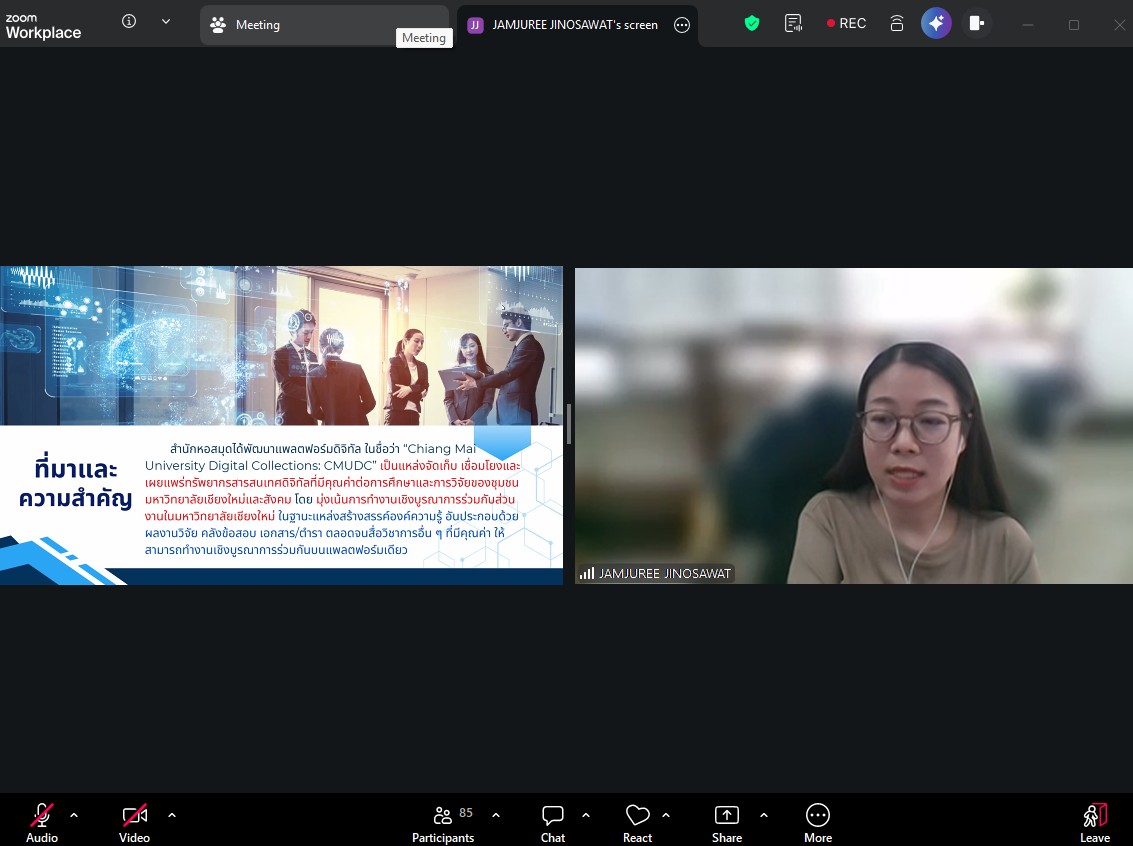The image size is (1133, 846).
Task: Open the More options button
Action: pos(817,824)
